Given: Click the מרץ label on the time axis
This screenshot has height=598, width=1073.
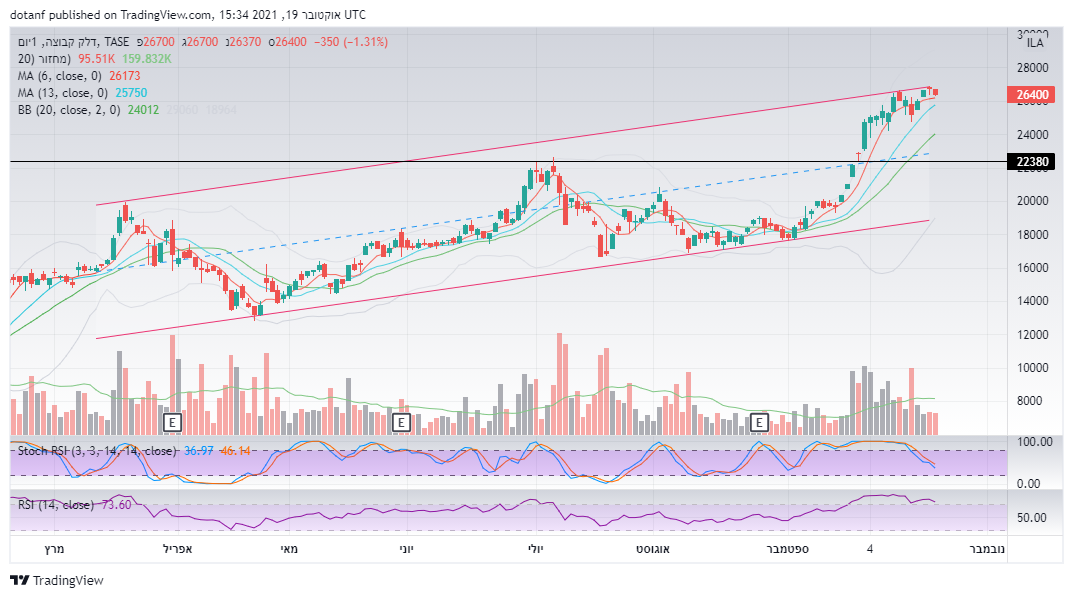Looking at the screenshot, I should point(54,549).
